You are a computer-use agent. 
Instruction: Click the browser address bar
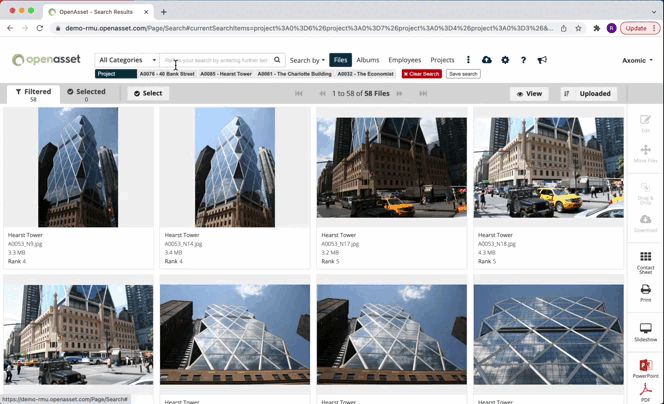point(309,28)
